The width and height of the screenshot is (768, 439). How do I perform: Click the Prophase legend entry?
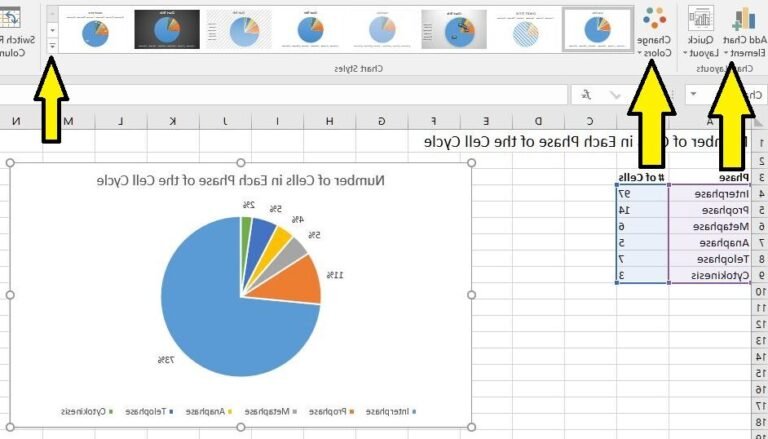pos(332,412)
